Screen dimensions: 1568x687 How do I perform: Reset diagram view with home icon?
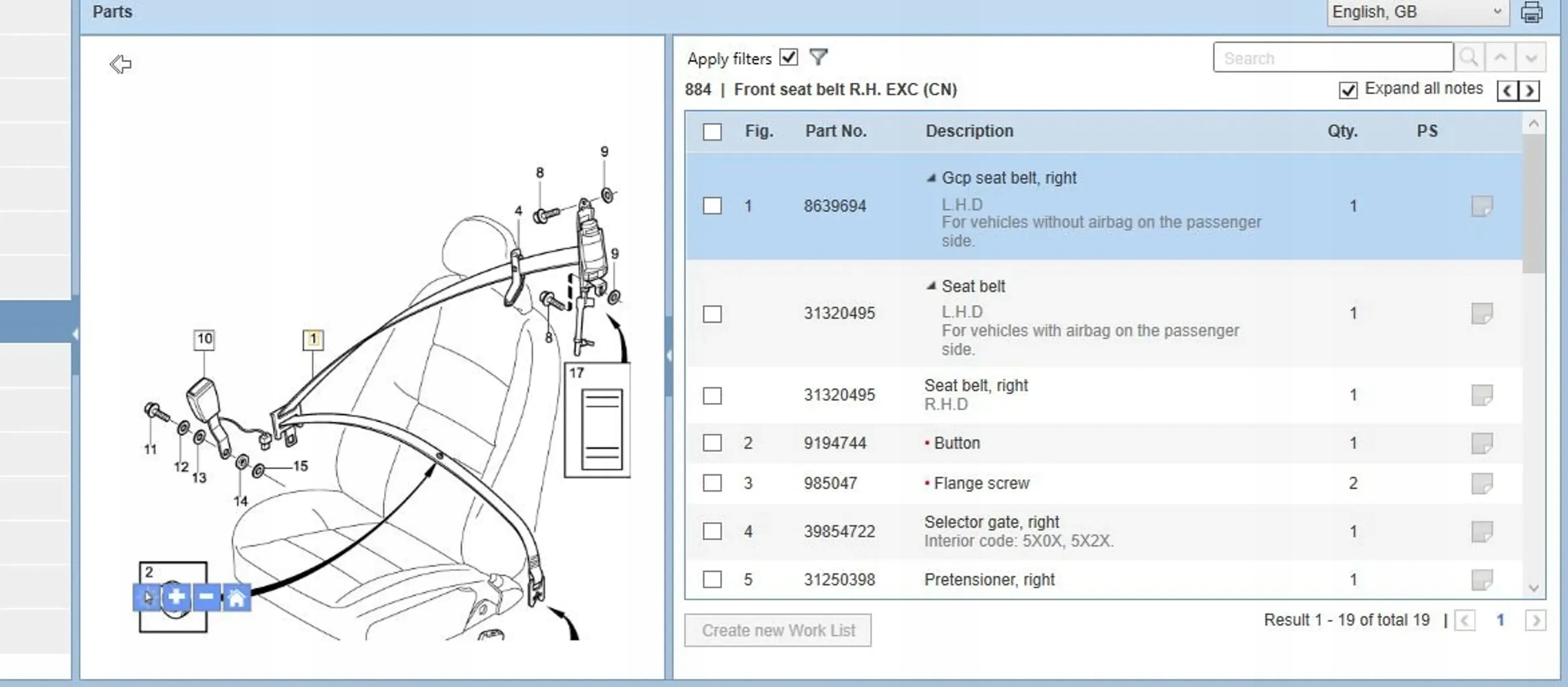236,597
